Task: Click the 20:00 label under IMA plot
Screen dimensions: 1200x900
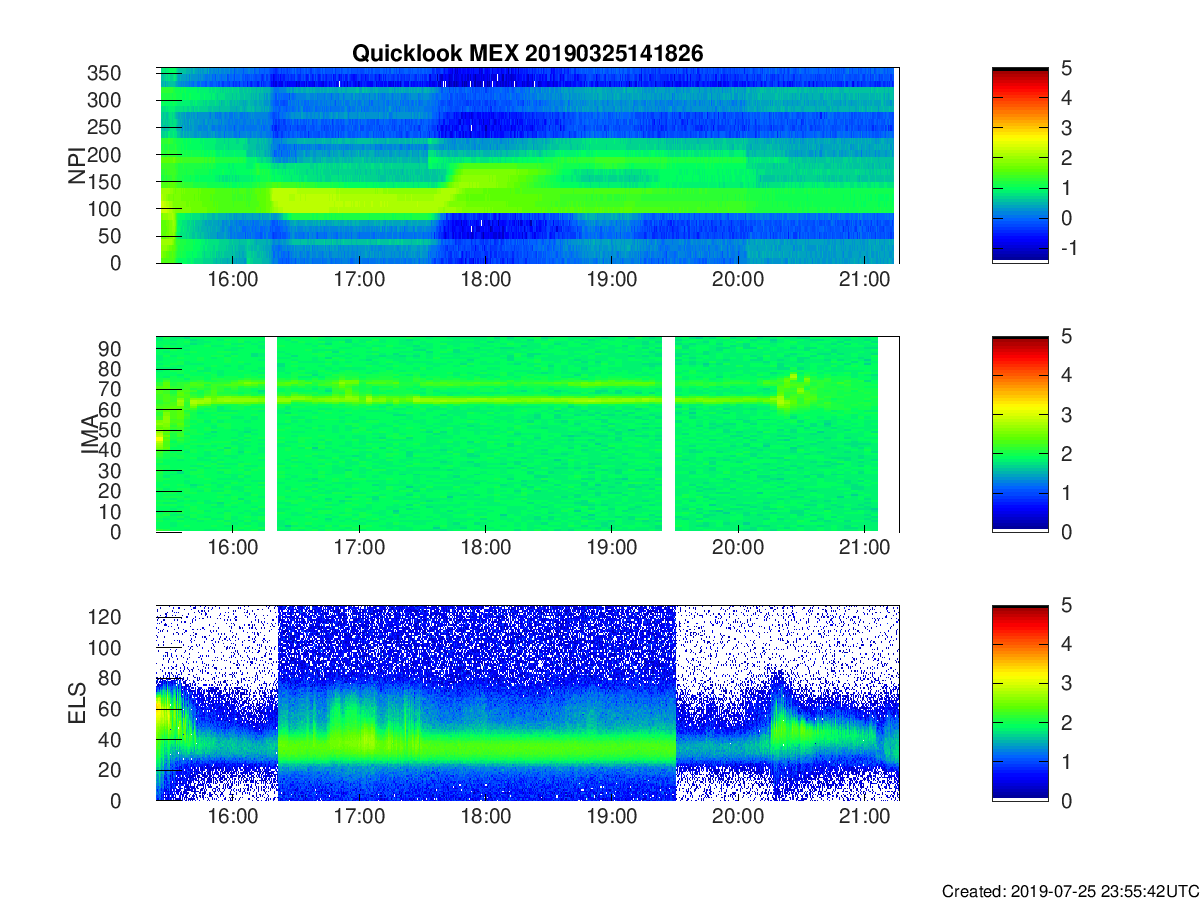Action: [738, 550]
